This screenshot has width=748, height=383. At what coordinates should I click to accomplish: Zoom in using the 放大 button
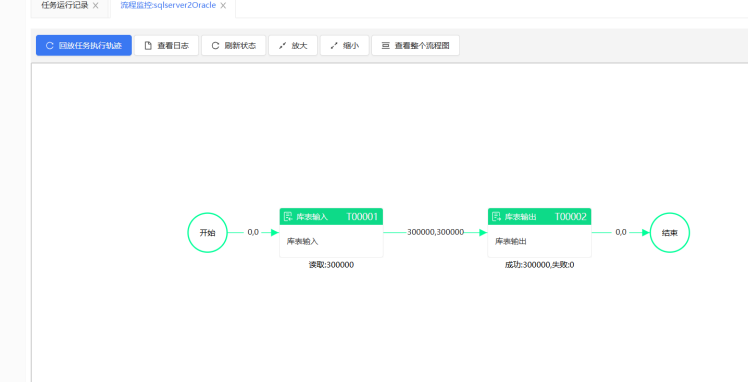[x=293, y=45]
